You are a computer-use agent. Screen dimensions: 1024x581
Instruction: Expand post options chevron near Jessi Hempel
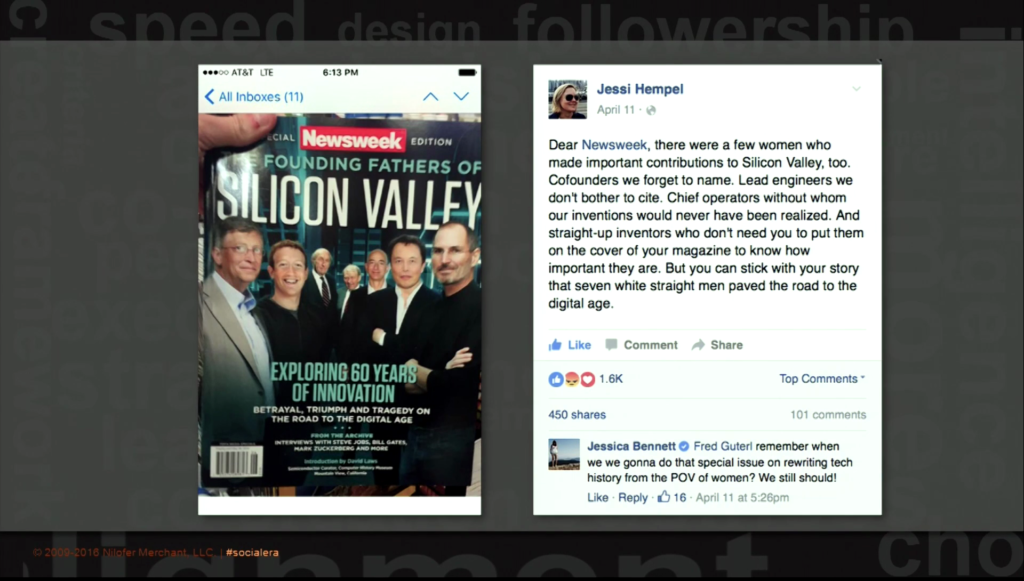pos(856,89)
